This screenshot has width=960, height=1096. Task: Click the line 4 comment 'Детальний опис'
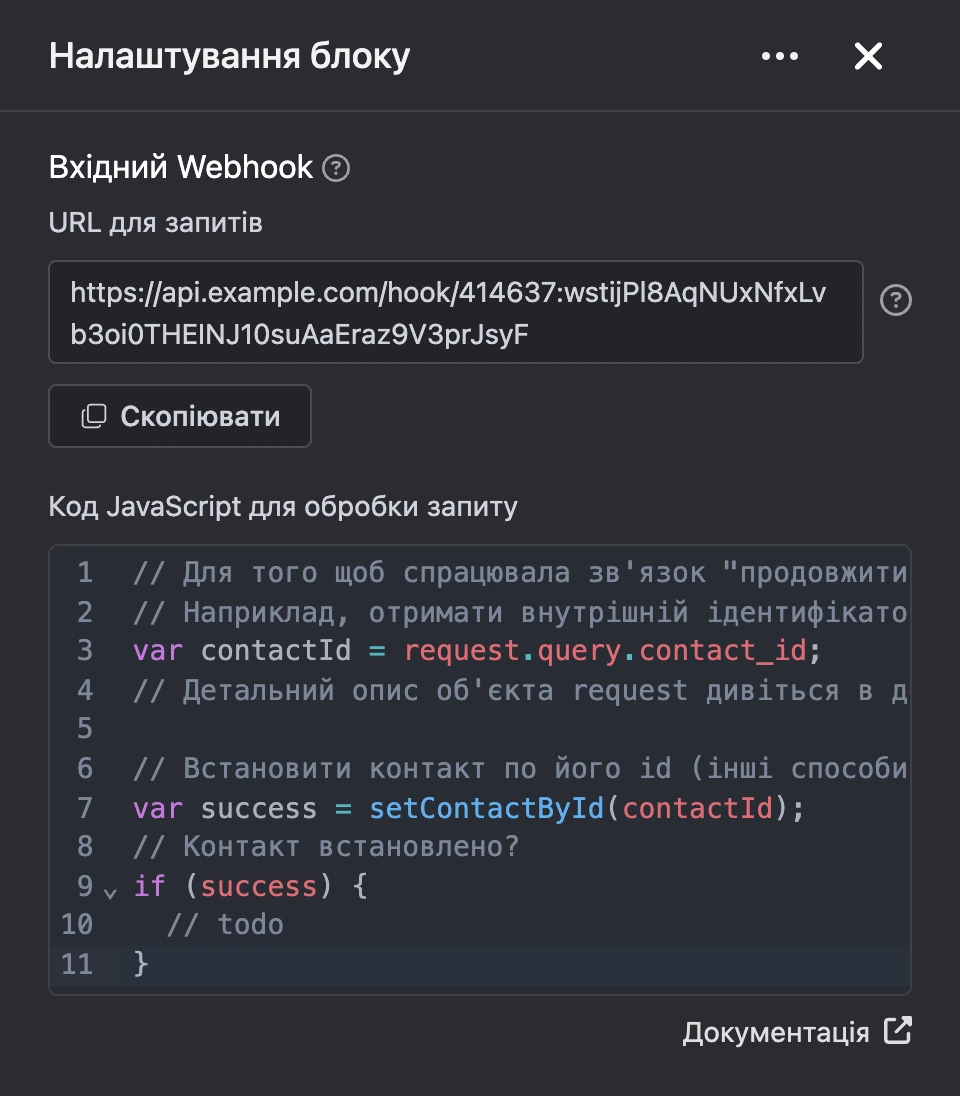520,691
